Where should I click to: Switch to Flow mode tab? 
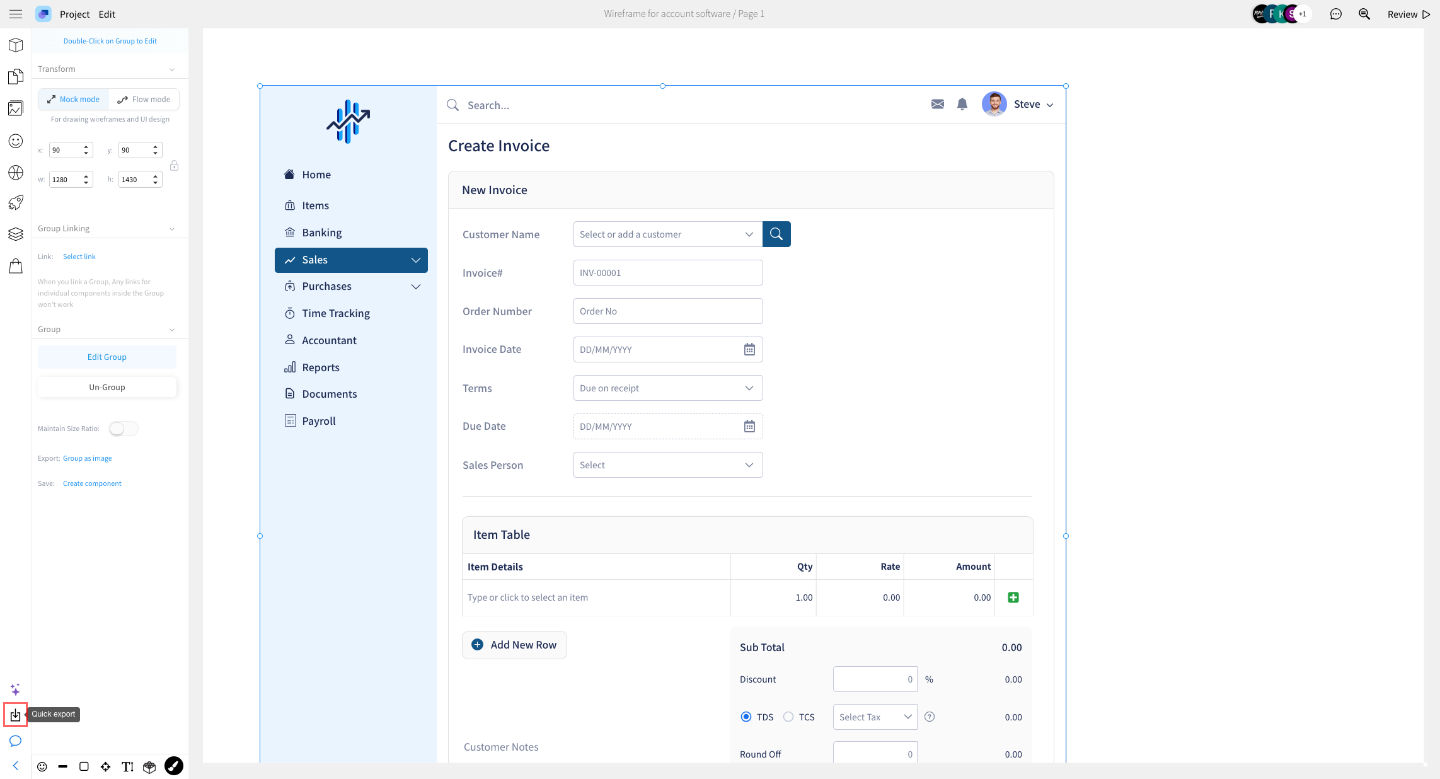(144, 99)
